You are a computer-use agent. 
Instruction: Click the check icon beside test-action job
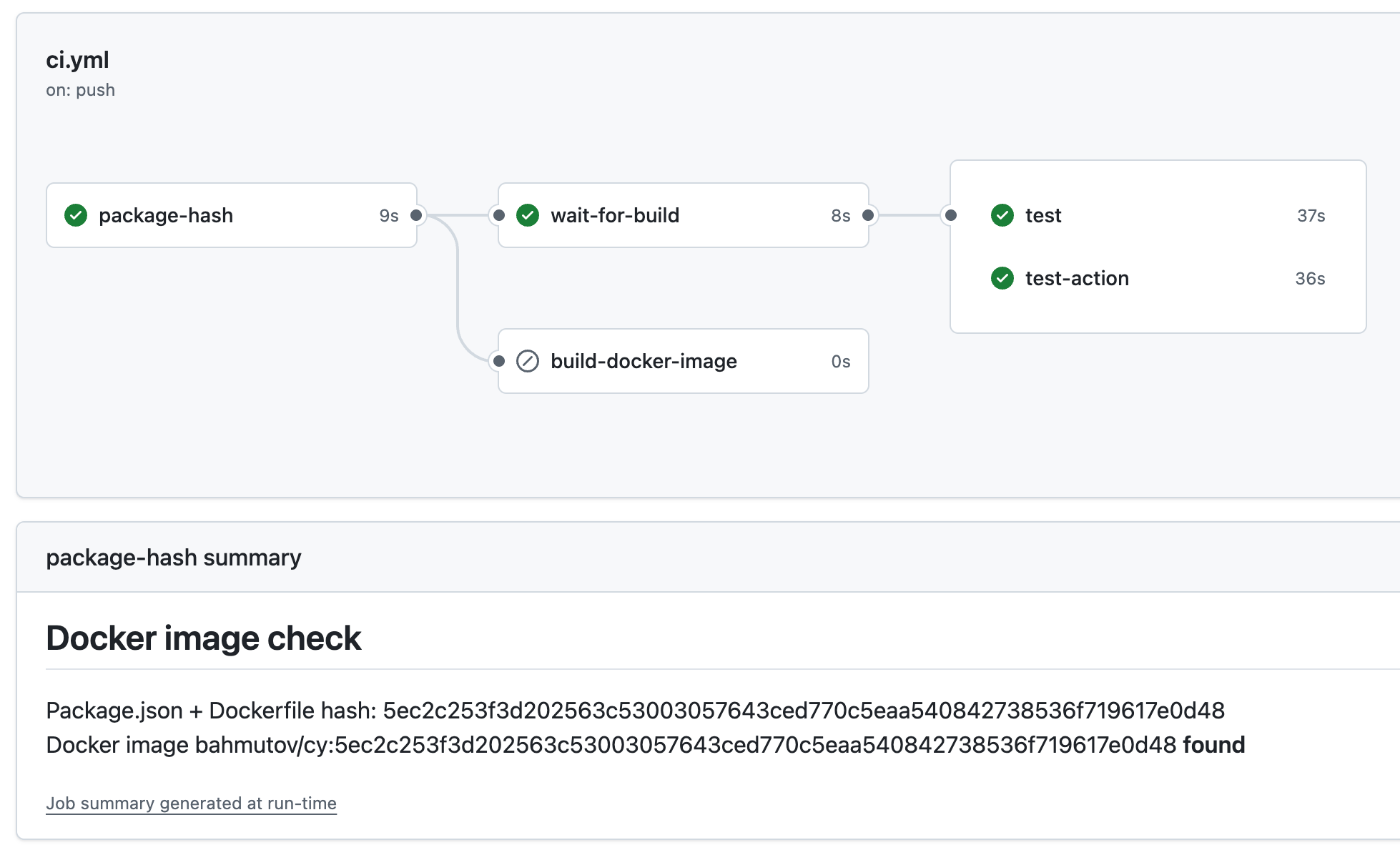coord(1002,278)
